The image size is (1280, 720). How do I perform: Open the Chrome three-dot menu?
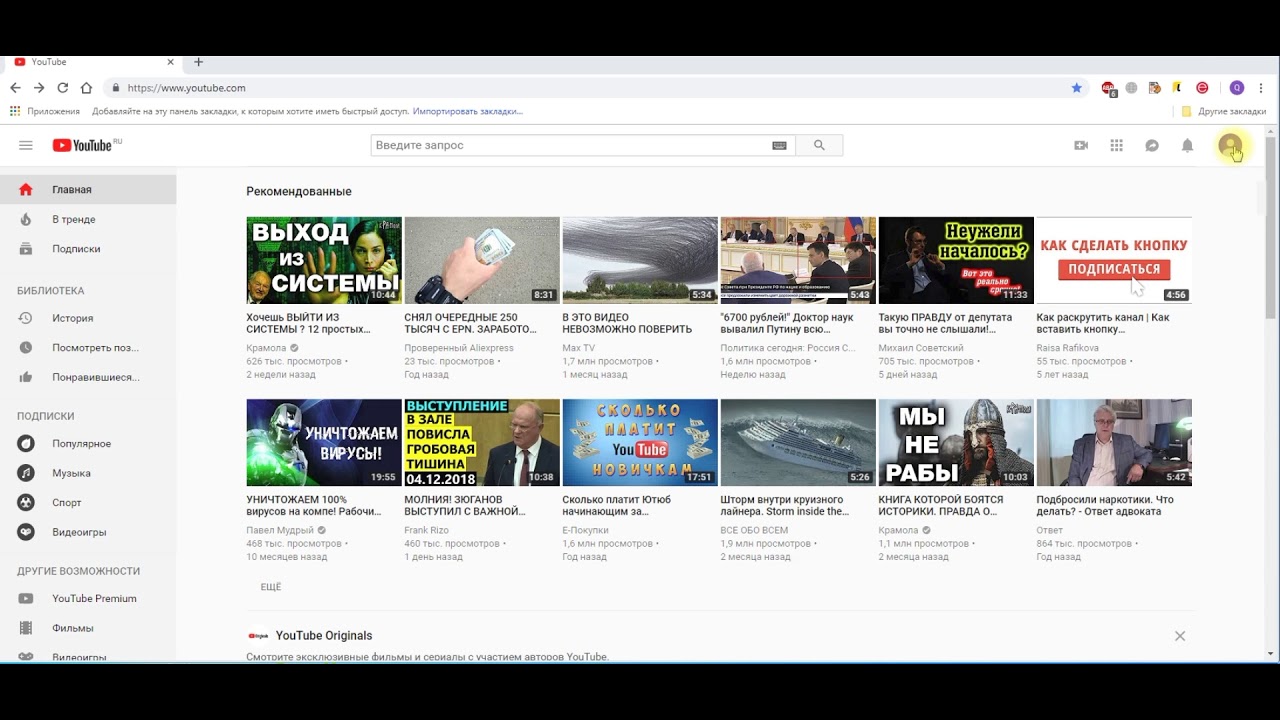(x=1262, y=88)
